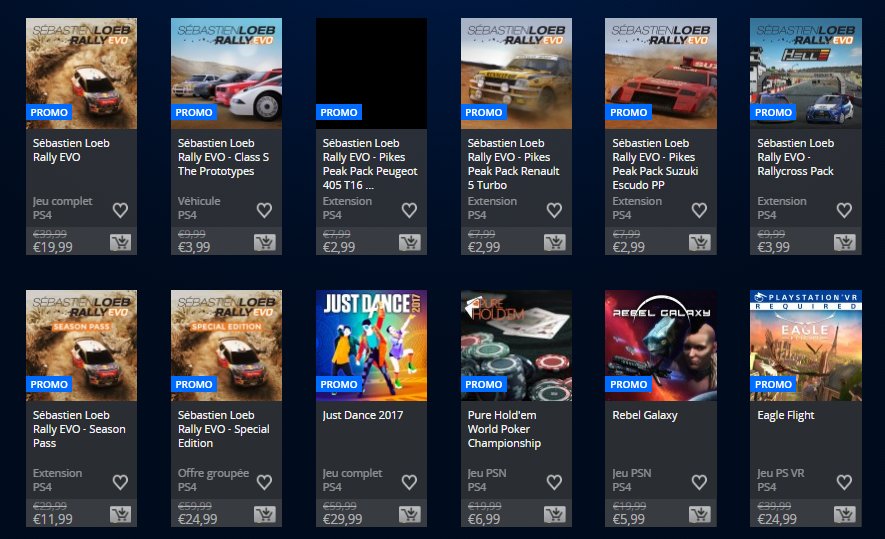Image resolution: width=885 pixels, height=539 pixels.
Task: Wishlist Just Dance 2017 with heart icon
Action: [409, 482]
